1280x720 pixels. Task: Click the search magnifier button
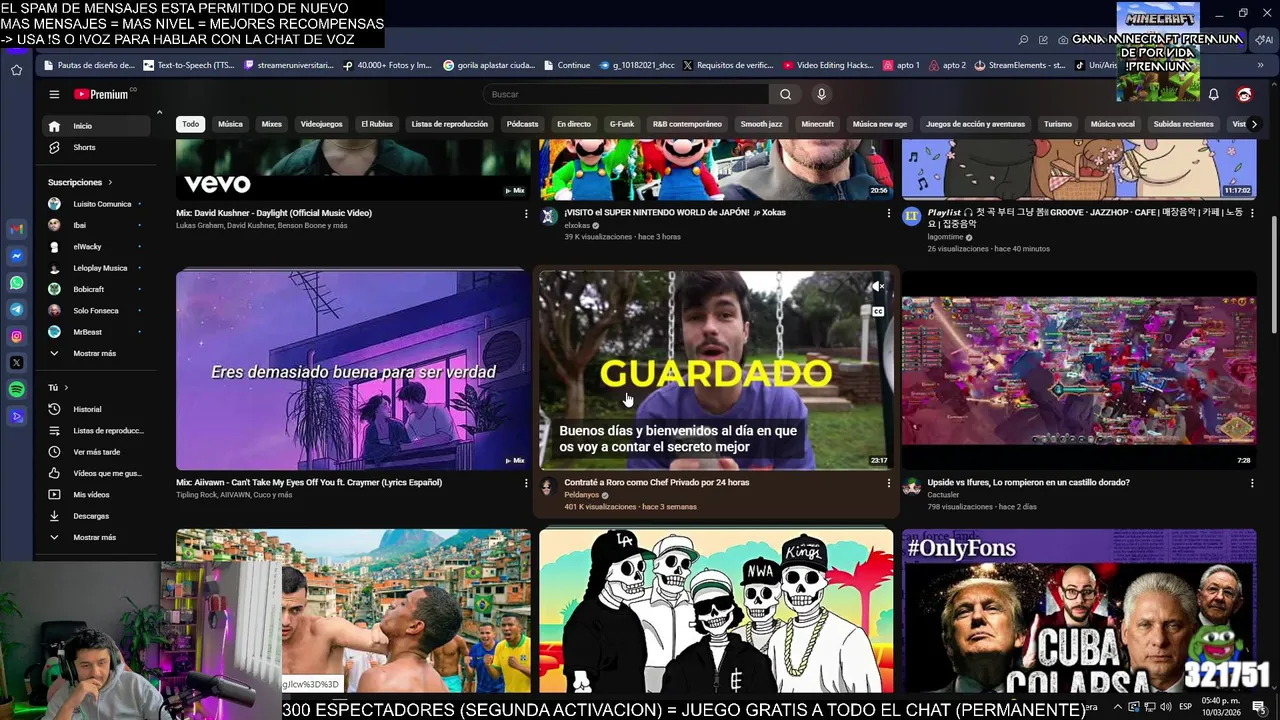pyautogui.click(x=785, y=94)
